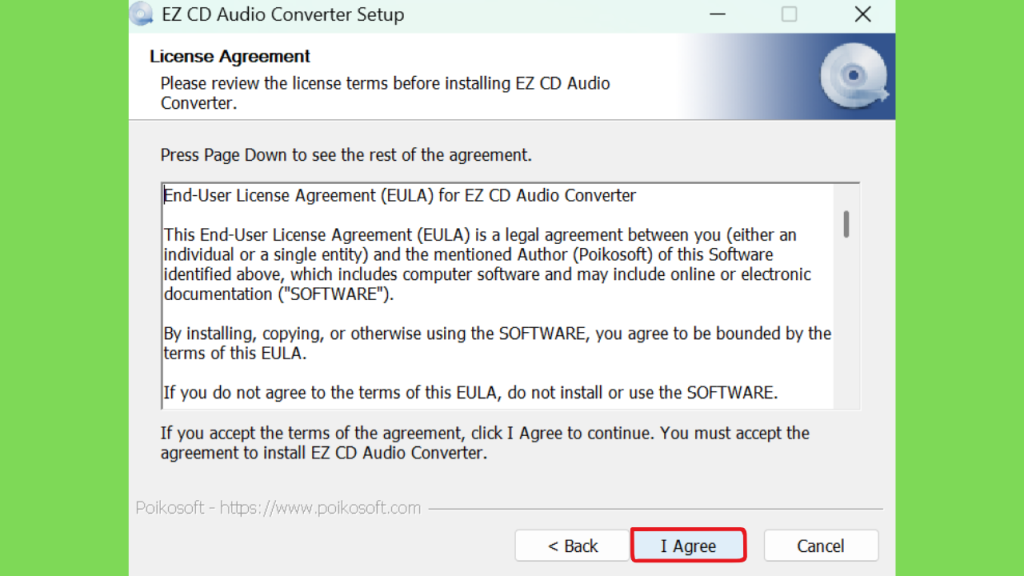Click the CD icon in the title bar

click(x=140, y=14)
